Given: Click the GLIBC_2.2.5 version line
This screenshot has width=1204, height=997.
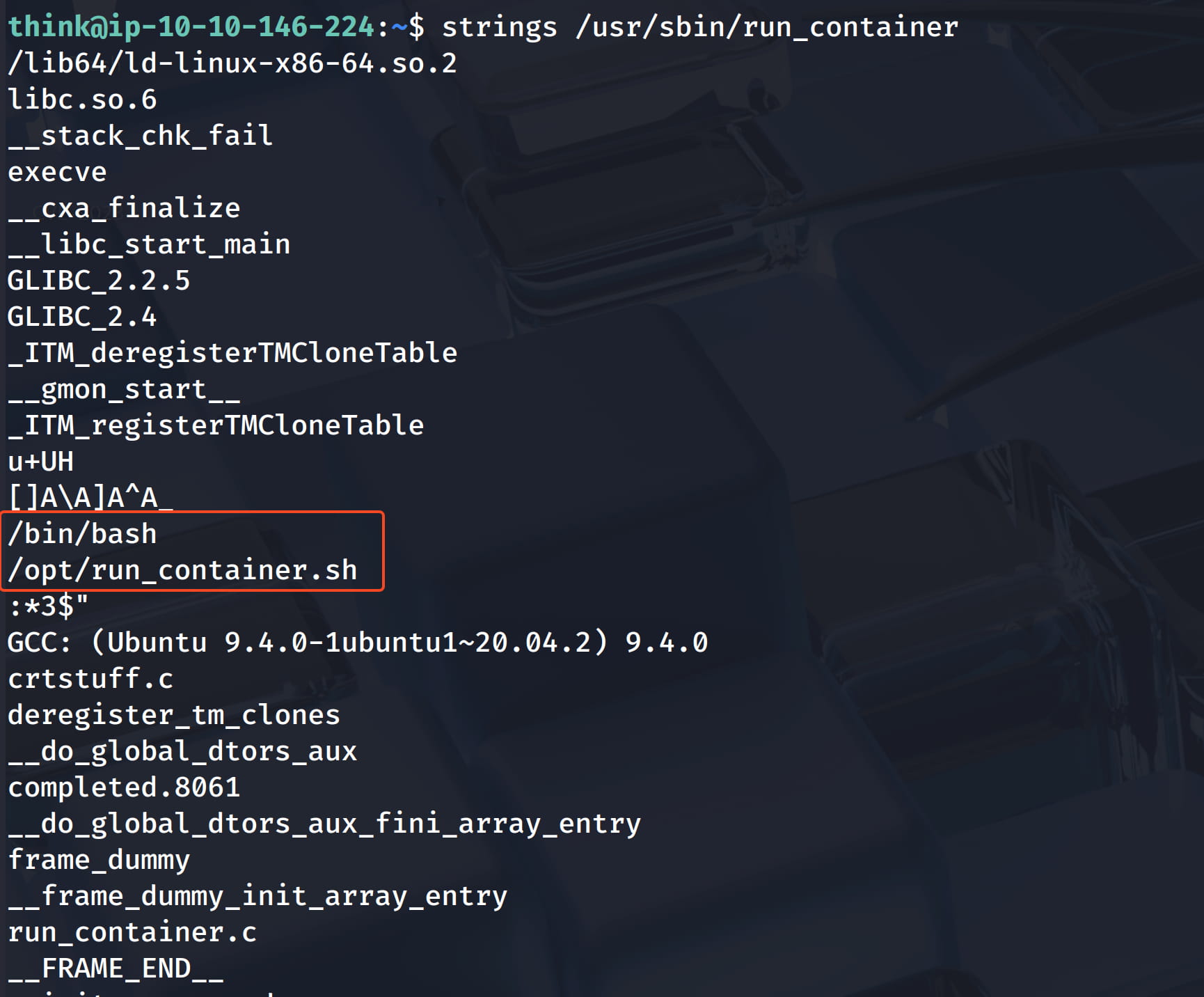Looking at the screenshot, I should tap(98, 281).
